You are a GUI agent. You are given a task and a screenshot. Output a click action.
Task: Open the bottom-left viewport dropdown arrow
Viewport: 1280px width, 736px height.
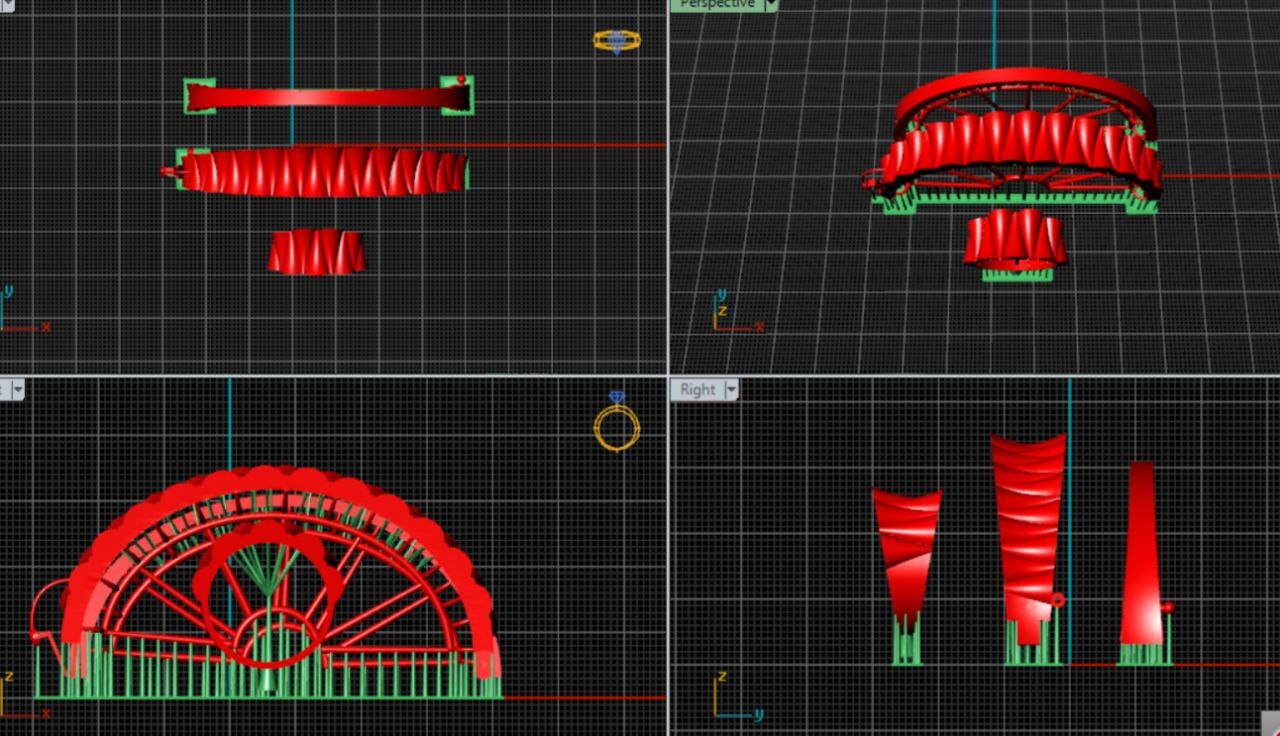(x=17, y=390)
